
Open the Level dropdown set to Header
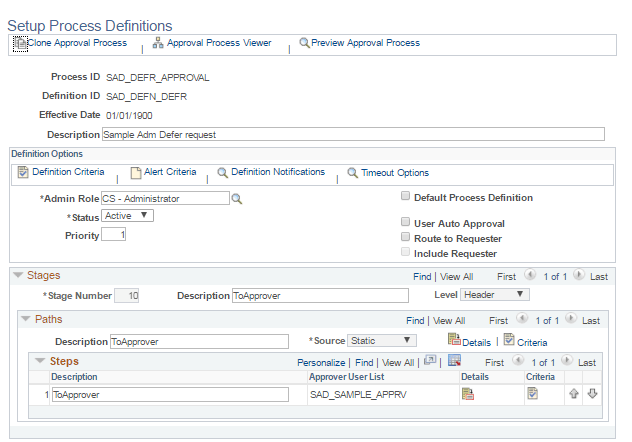(495, 295)
